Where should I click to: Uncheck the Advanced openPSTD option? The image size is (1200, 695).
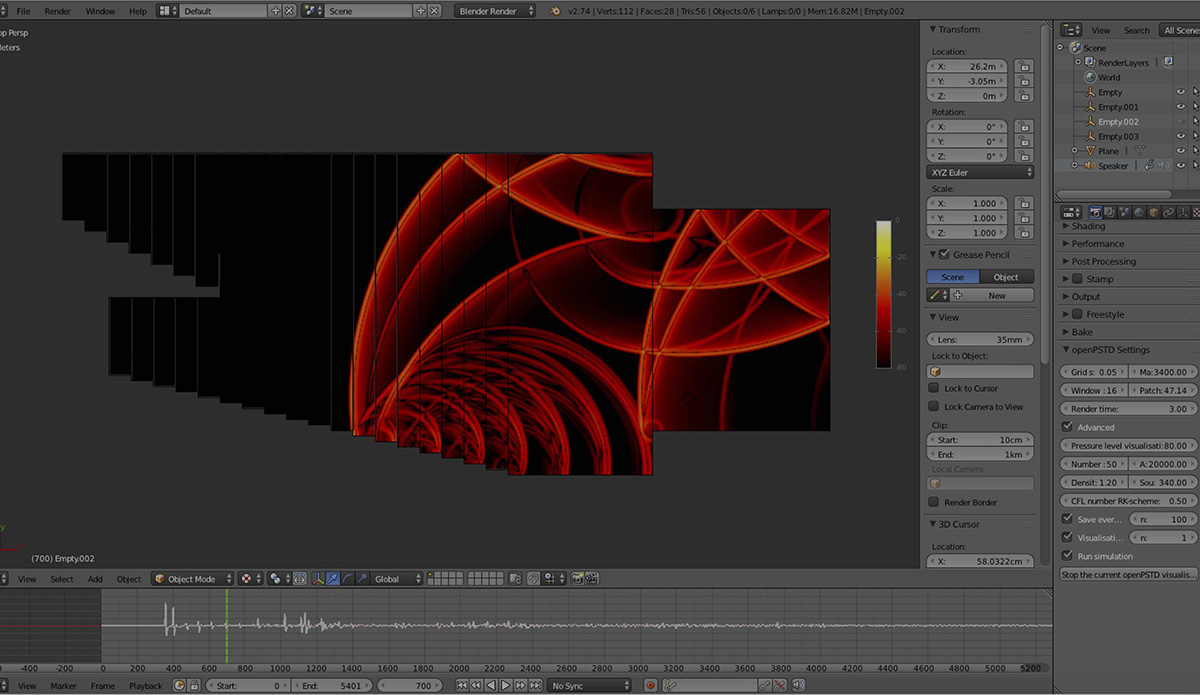[1067, 427]
